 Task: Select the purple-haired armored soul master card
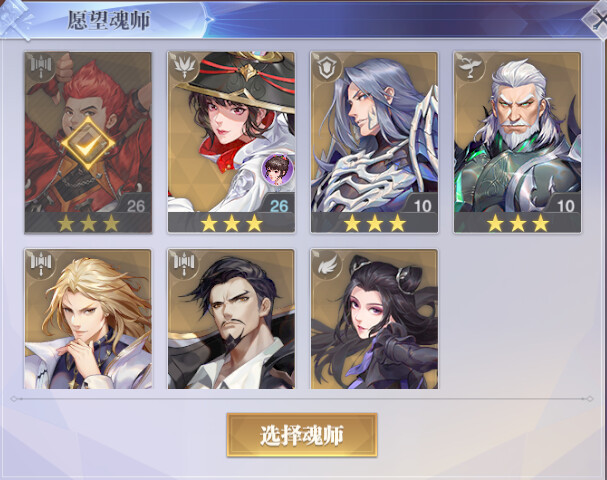[x=374, y=142]
